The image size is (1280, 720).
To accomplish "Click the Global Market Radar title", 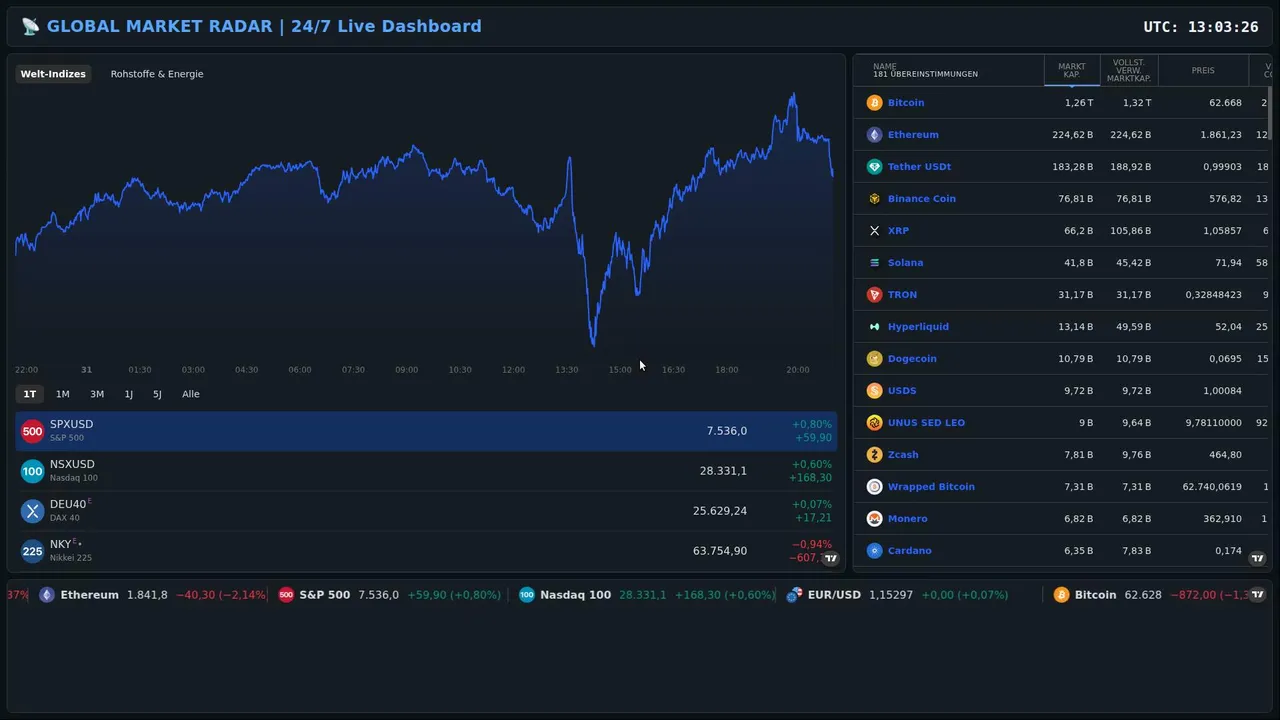I will coord(251,27).
